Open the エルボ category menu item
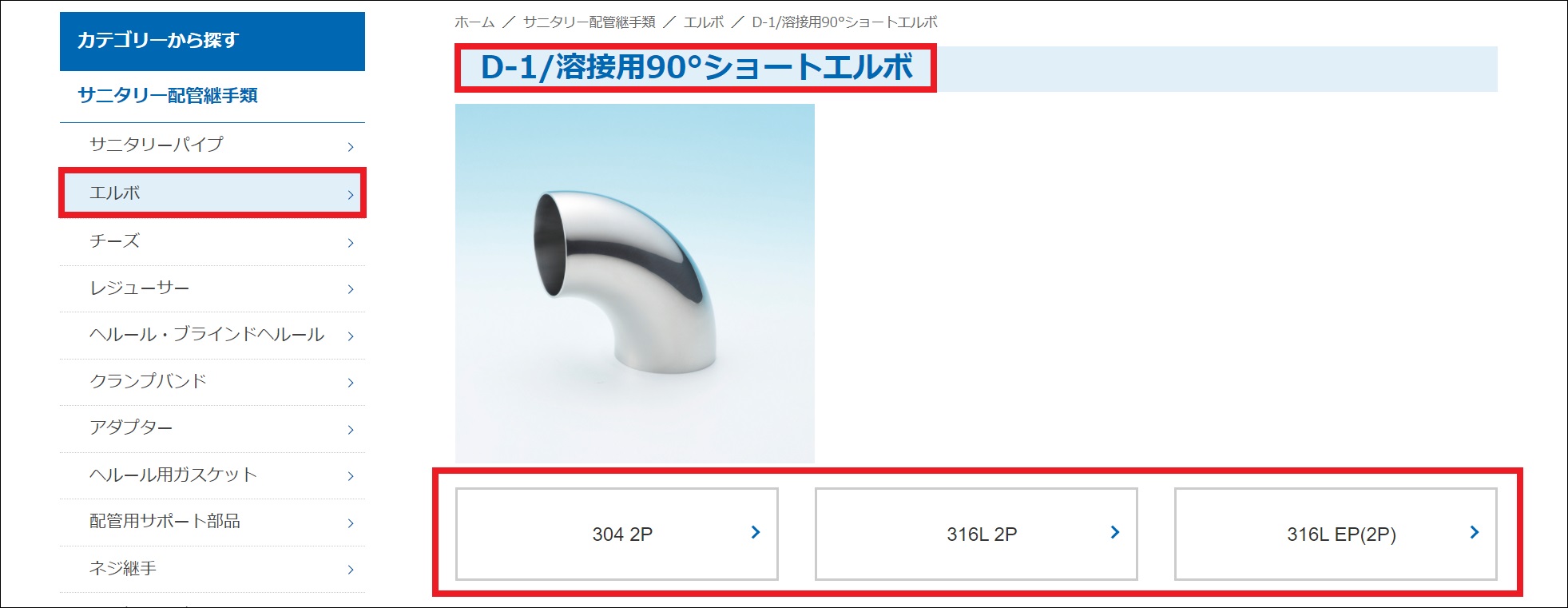 click(x=212, y=193)
